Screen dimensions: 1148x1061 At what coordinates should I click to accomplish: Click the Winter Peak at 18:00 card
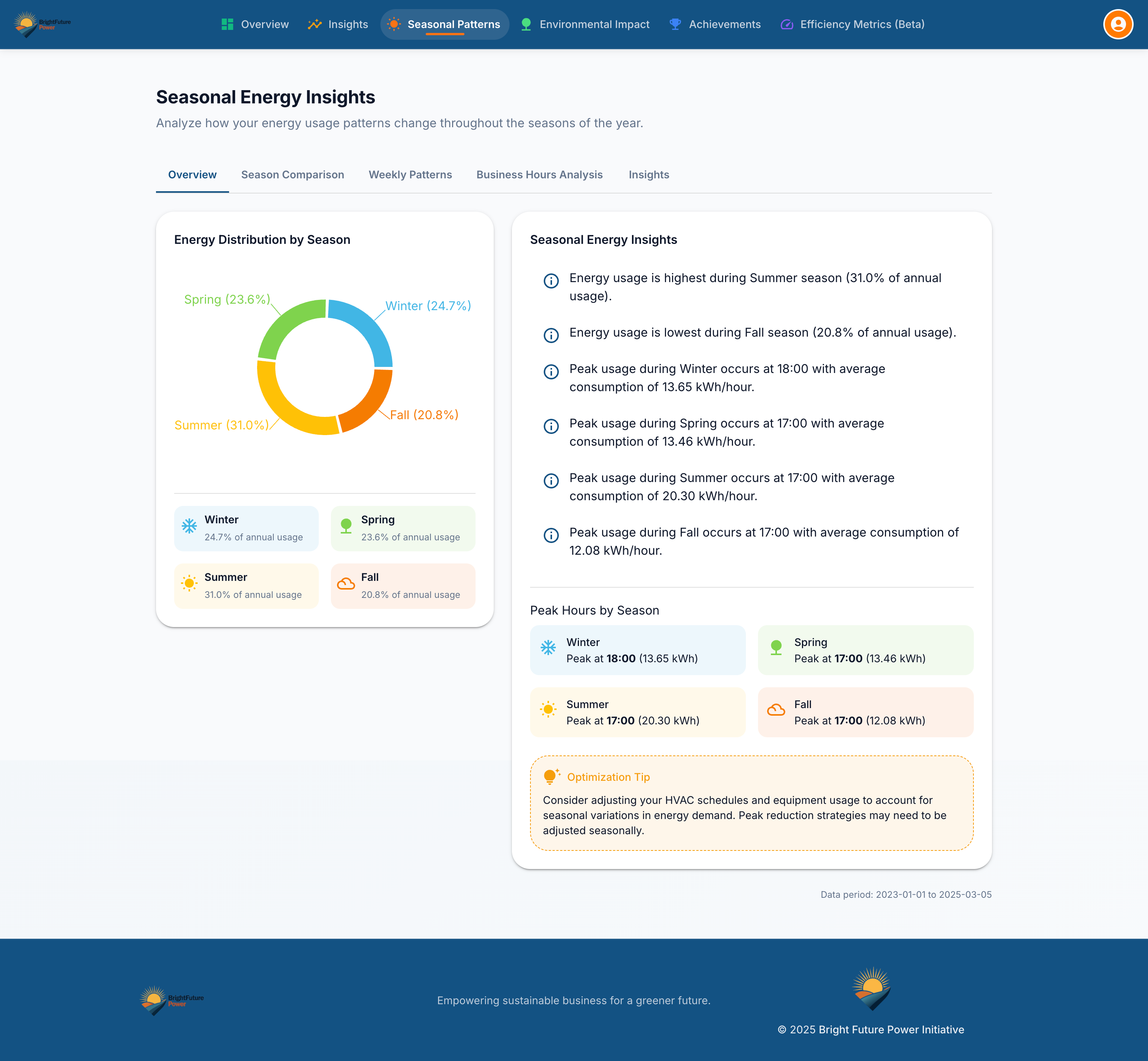(x=637, y=650)
